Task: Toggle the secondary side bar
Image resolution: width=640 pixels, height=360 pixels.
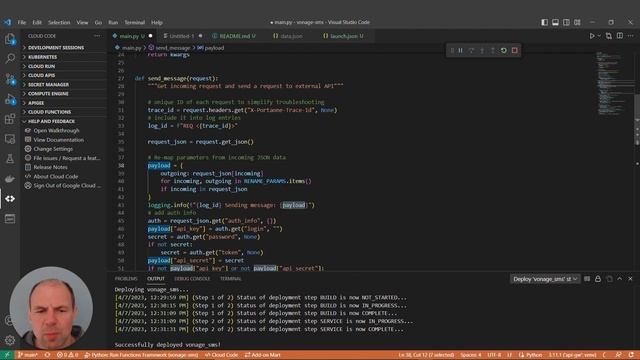Action: pos(566,22)
